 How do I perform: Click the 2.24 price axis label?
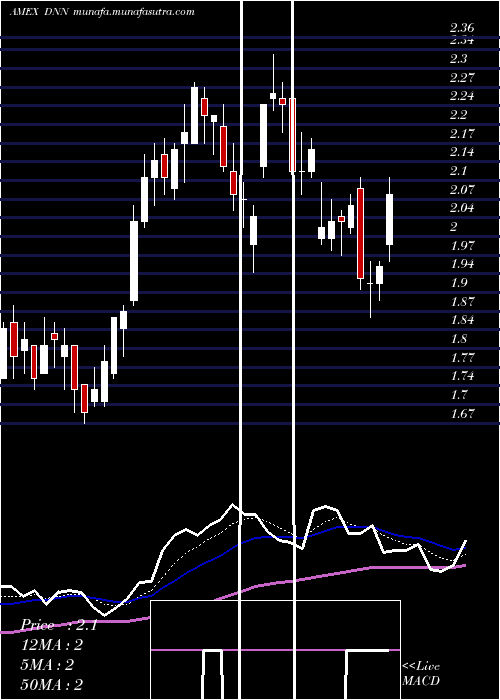pos(462,96)
